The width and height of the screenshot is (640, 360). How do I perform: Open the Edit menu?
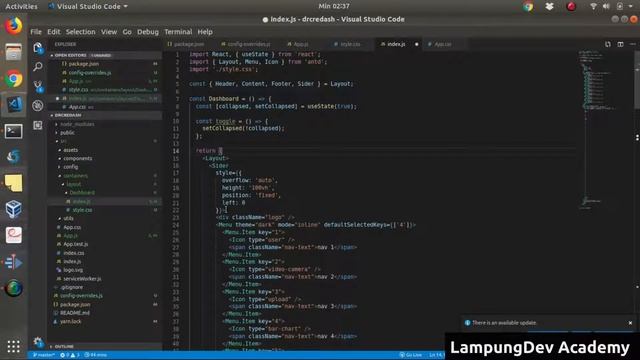[53, 32]
